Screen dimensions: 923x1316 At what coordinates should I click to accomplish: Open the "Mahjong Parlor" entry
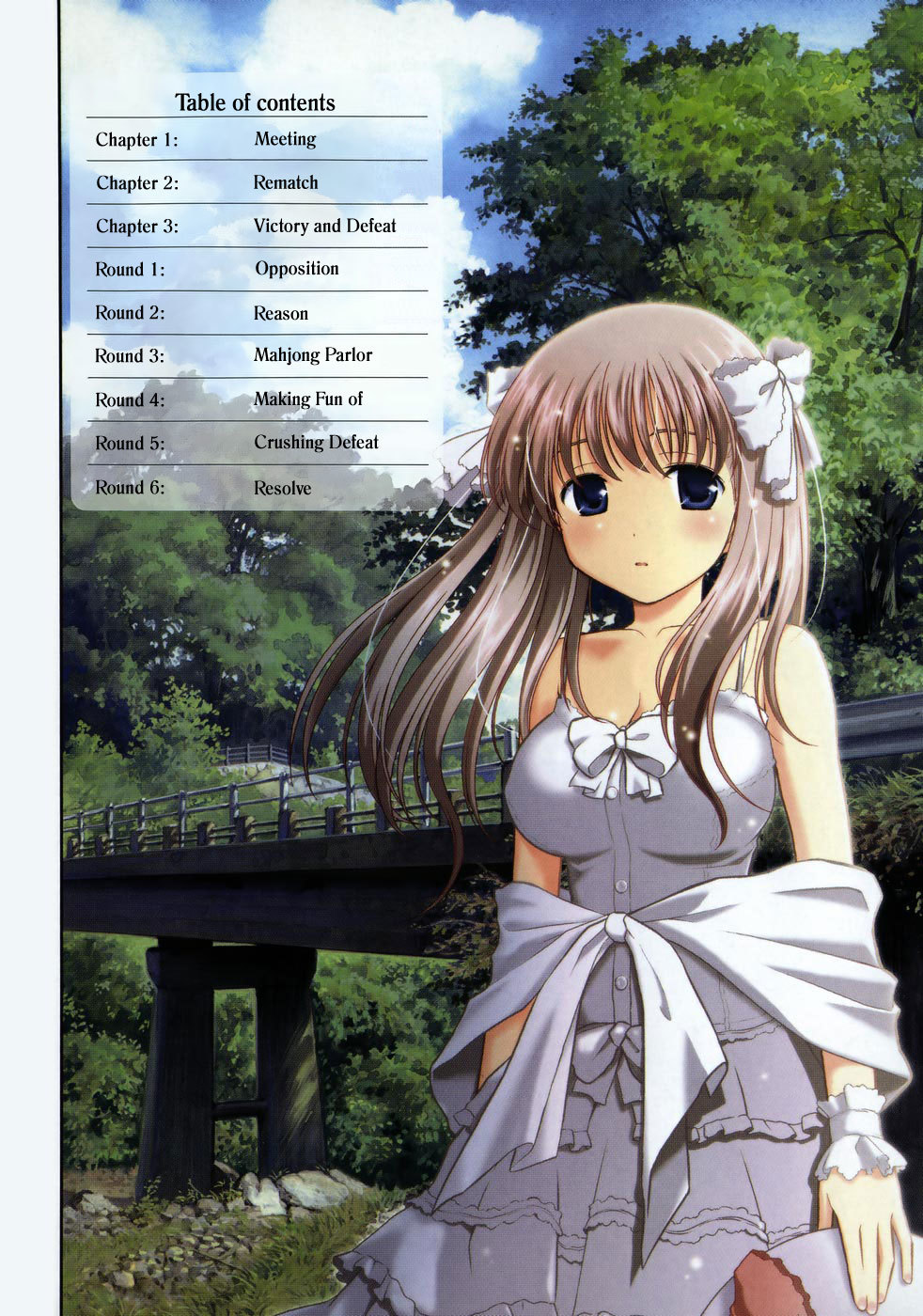(312, 355)
